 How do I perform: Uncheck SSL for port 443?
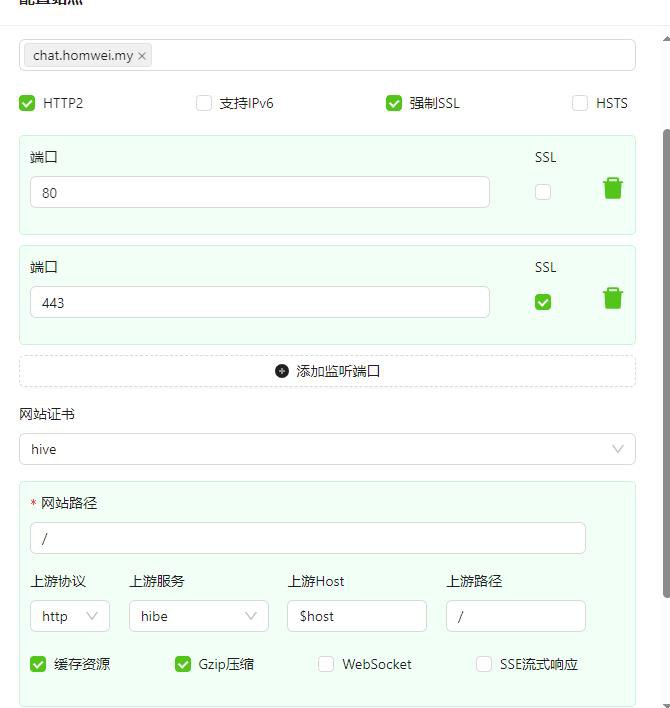(543, 302)
